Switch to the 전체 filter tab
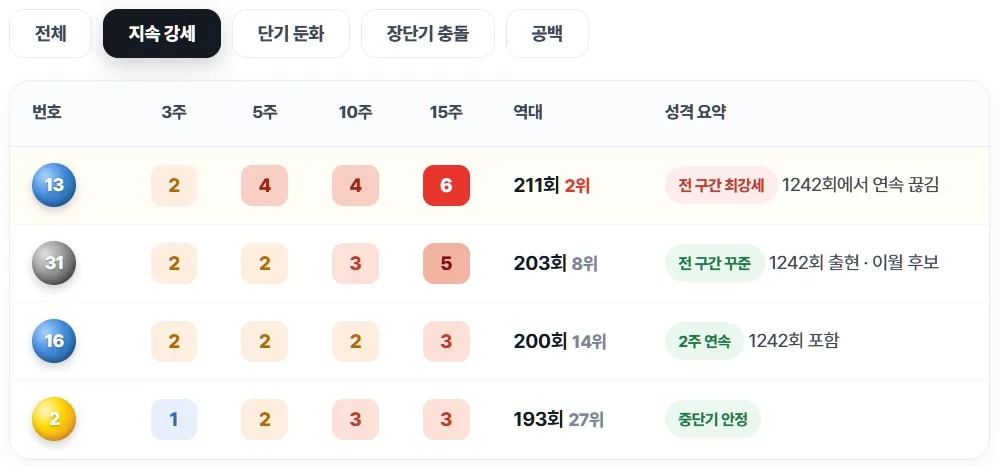This screenshot has height=467, width=999. tap(50, 33)
